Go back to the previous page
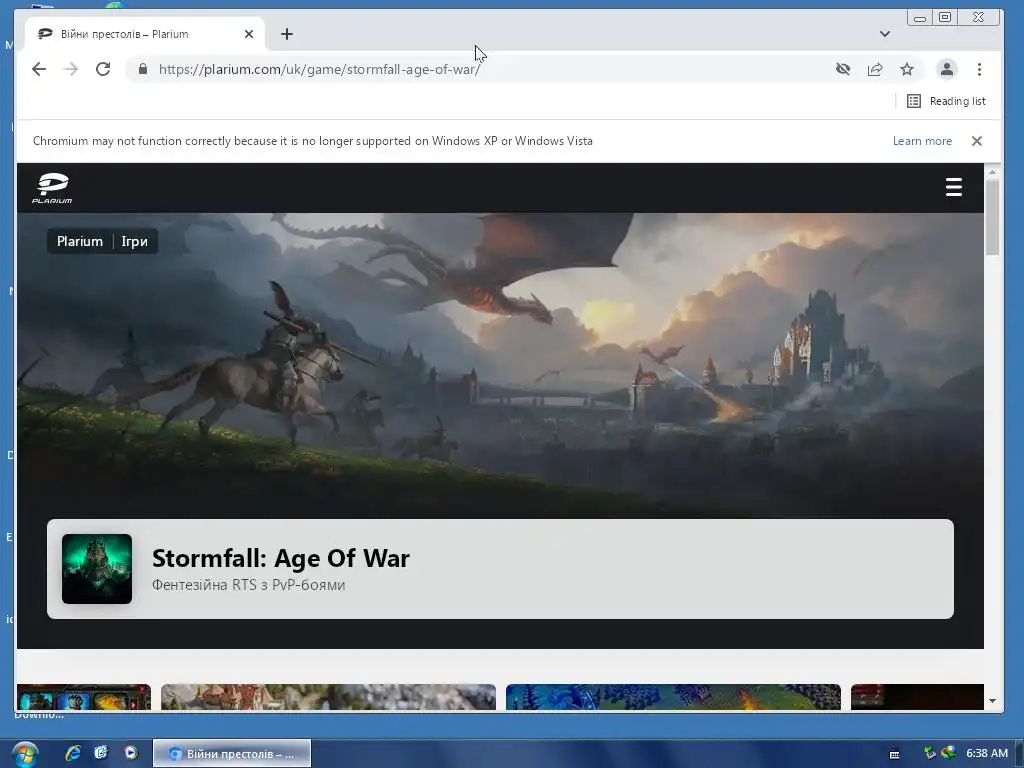This screenshot has height=768, width=1024. pyautogui.click(x=39, y=69)
